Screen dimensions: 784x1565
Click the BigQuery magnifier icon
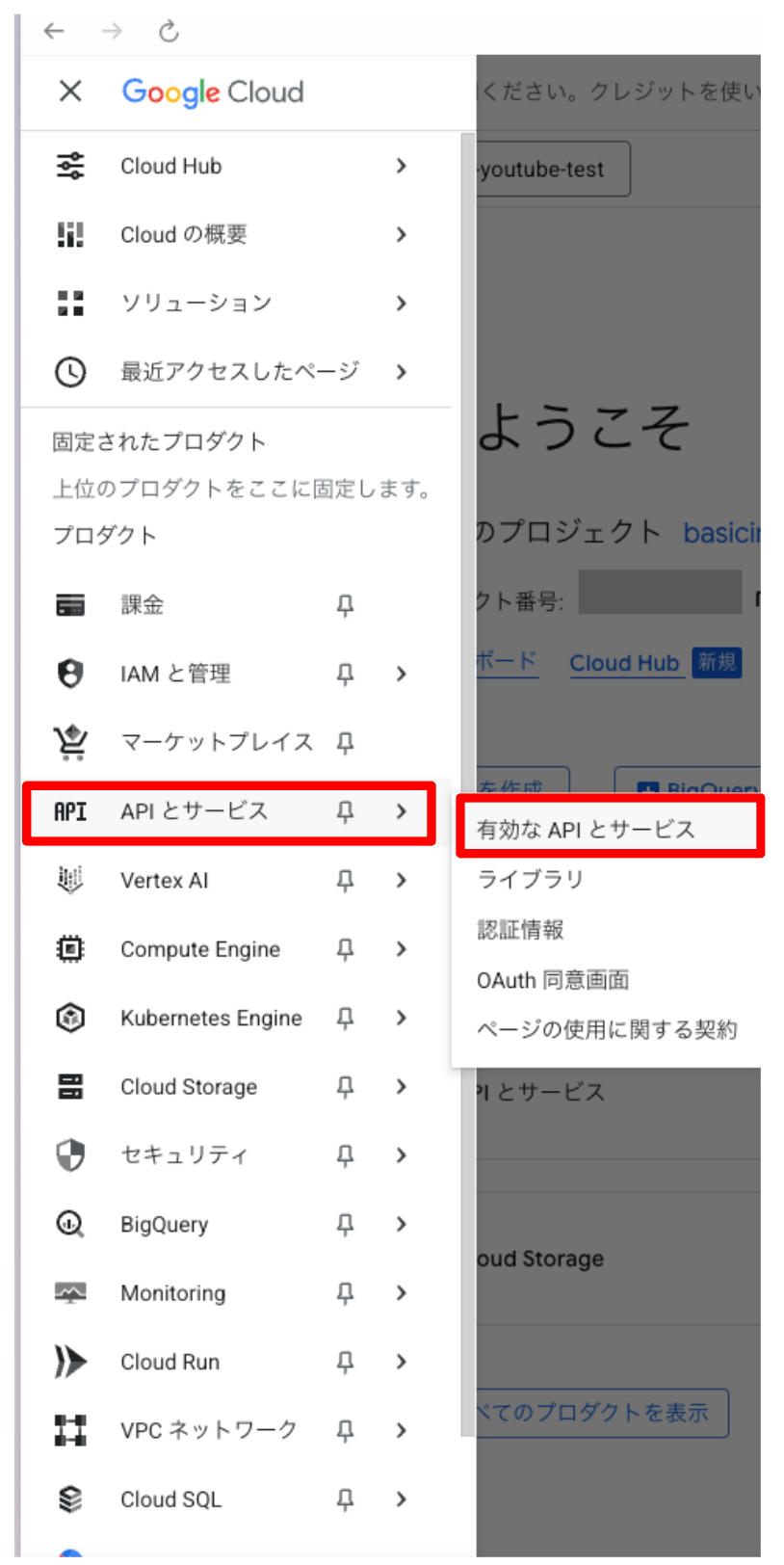[70, 1224]
